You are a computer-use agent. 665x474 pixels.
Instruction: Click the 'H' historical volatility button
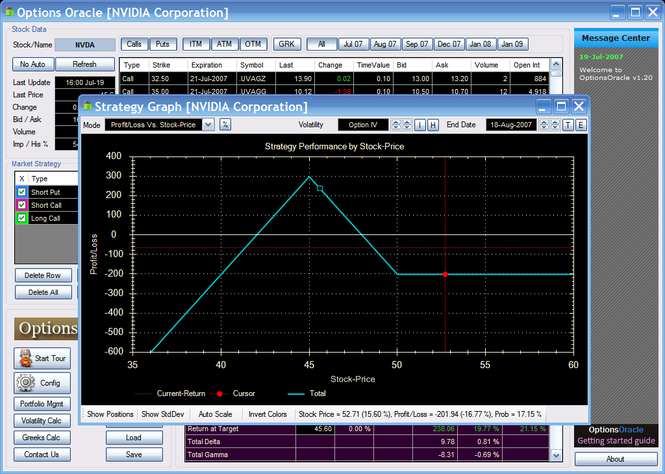[x=432, y=125]
